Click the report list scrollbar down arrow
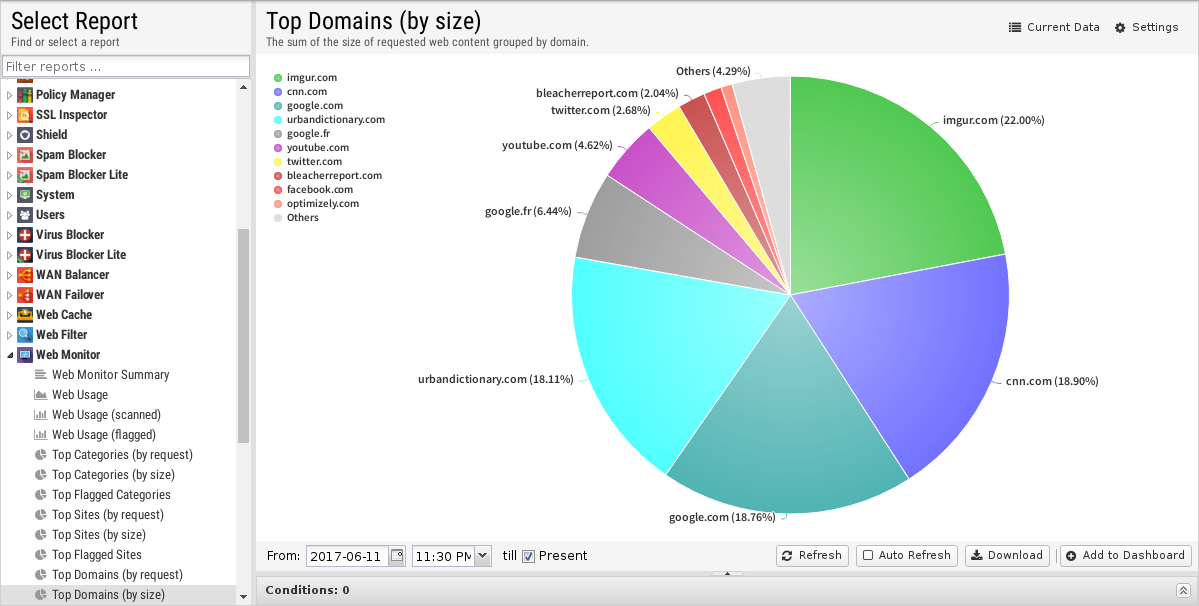The height and width of the screenshot is (606, 1199). pos(243,597)
